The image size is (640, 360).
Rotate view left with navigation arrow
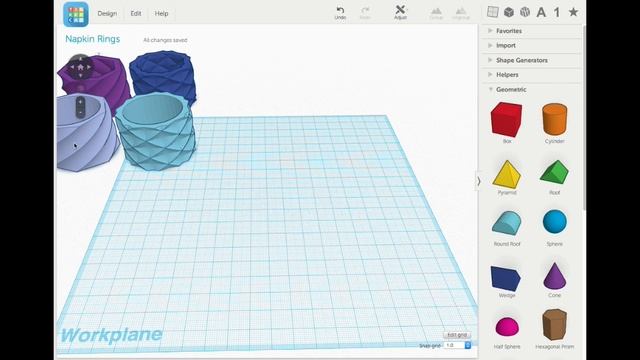(72, 67)
